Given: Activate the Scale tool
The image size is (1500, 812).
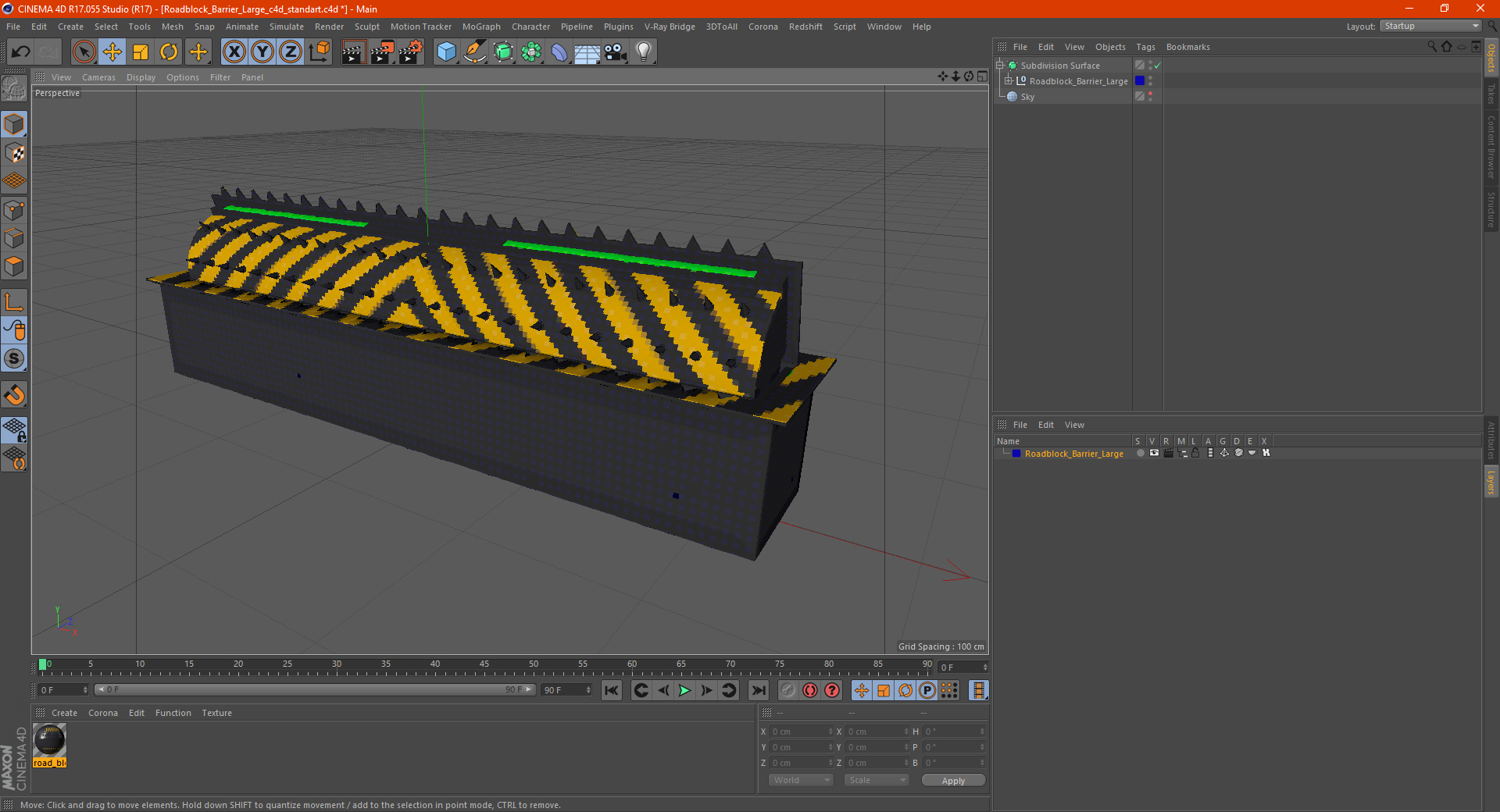Looking at the screenshot, I should pyautogui.click(x=141, y=52).
